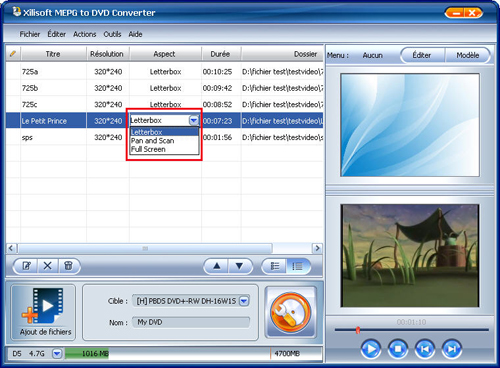Viewport: 500px width, 368px height.
Task: Choose Pan and Scan aspect option
Action: pyautogui.click(x=164, y=141)
